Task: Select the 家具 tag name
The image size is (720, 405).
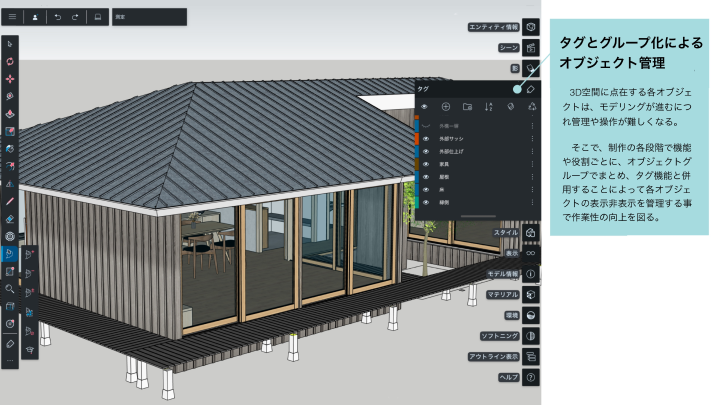Action: 444,164
